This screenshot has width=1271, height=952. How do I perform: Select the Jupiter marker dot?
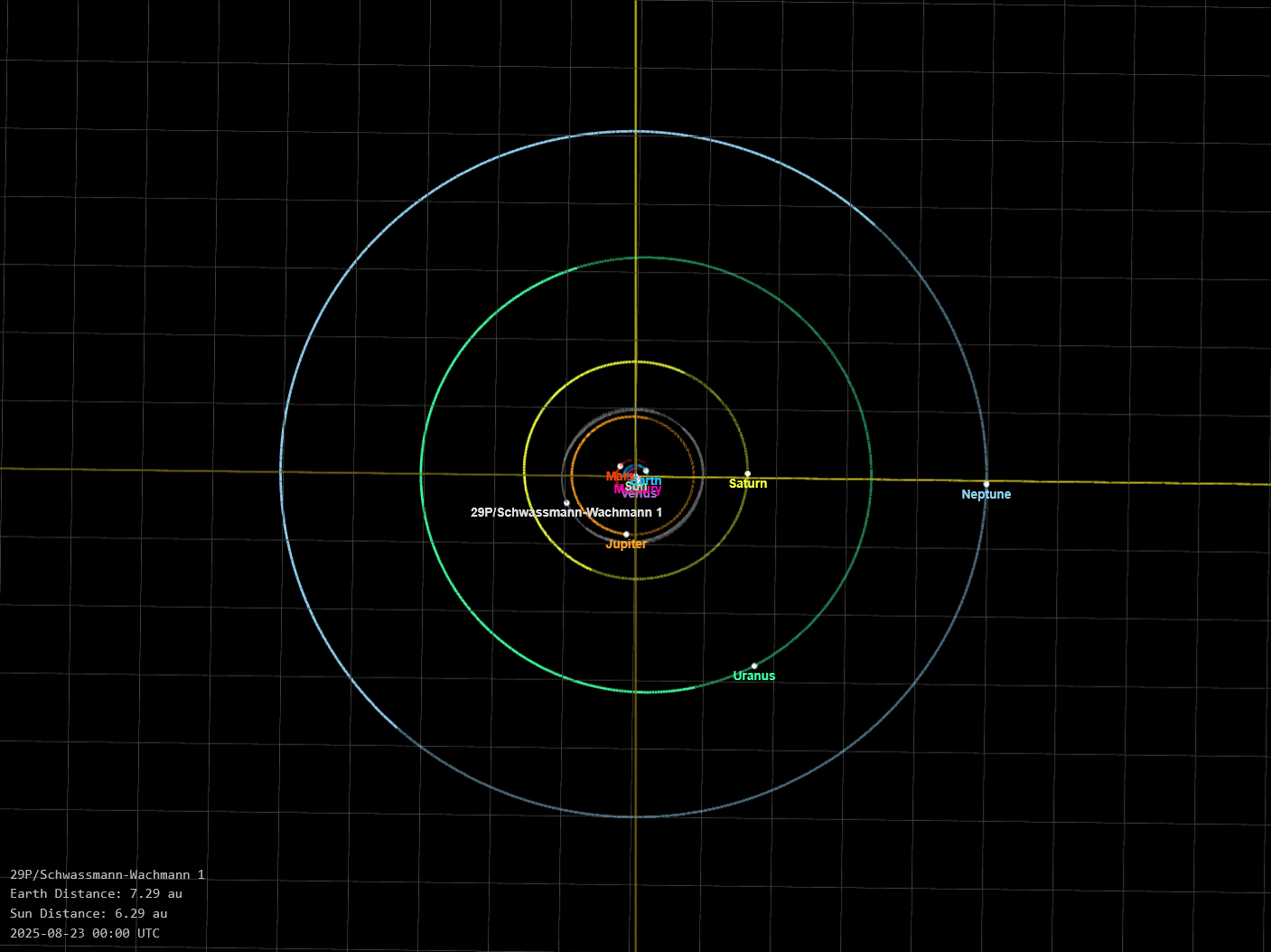[626, 534]
